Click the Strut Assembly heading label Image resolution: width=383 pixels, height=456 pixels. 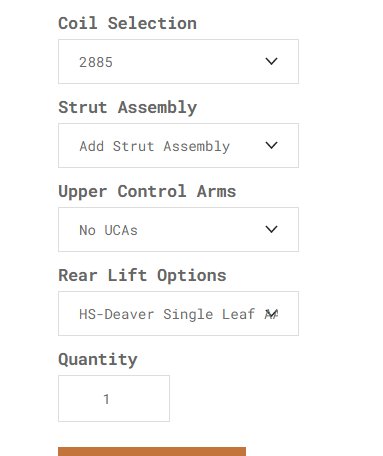tap(127, 108)
